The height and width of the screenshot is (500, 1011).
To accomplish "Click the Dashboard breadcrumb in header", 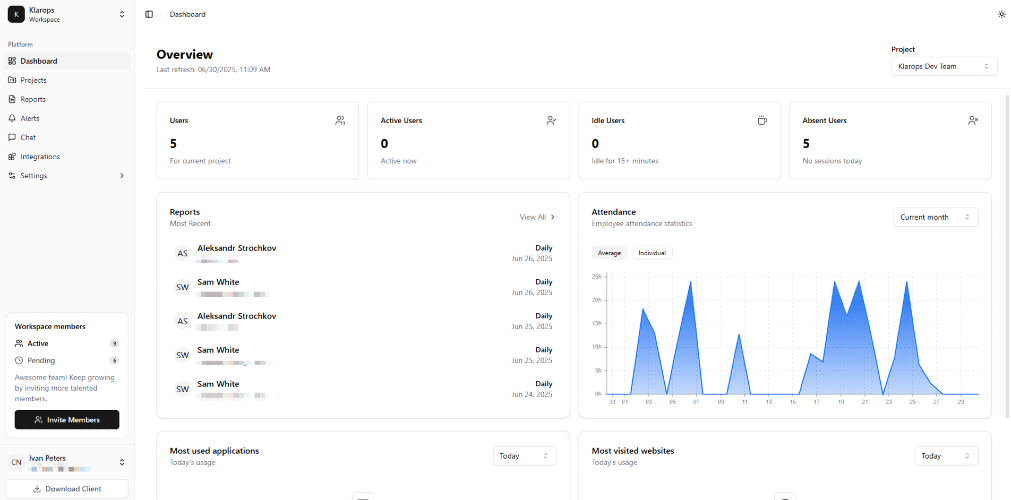I will 188,14.
